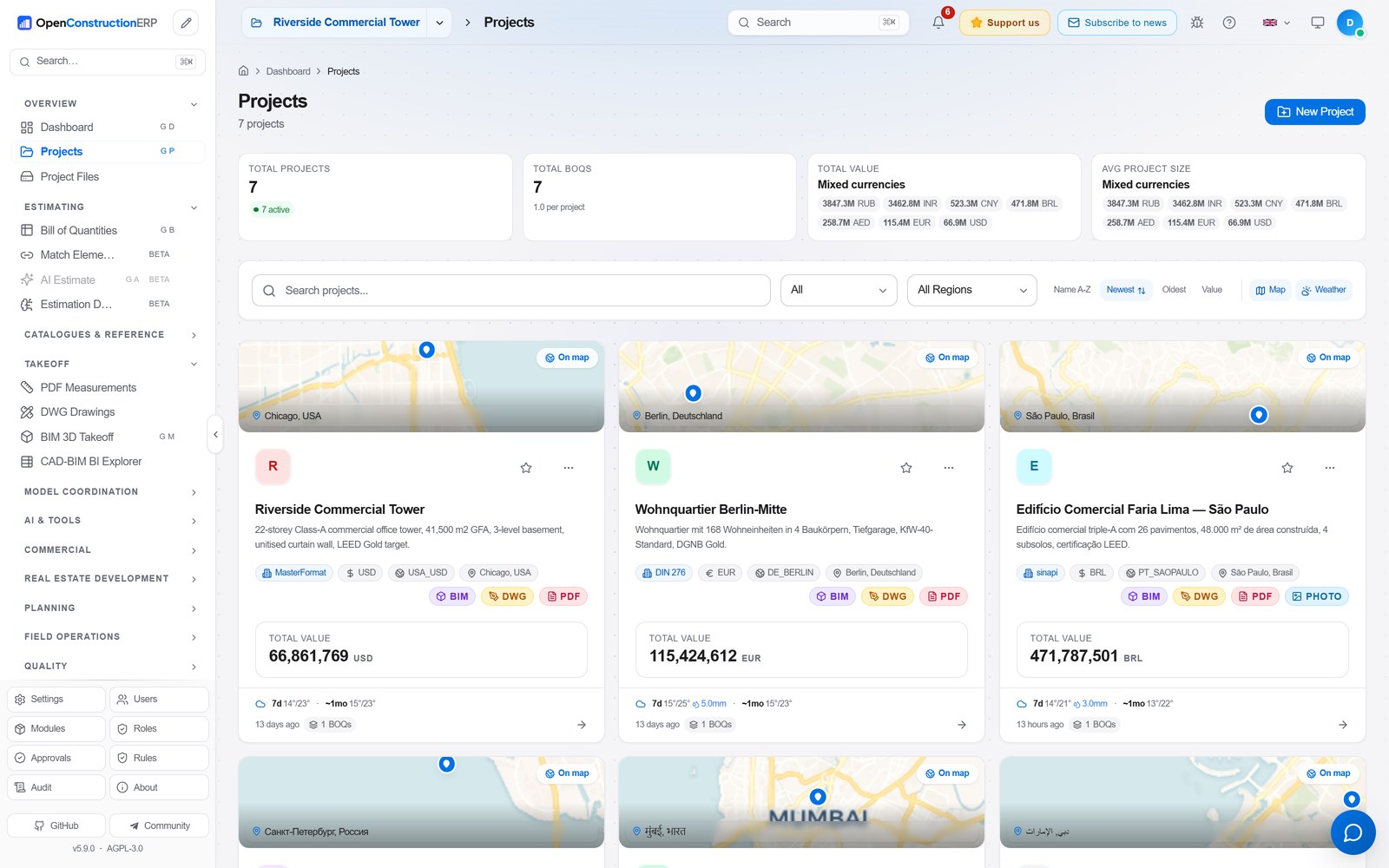Open the language flag dropdown
This screenshot has height=868, width=1389.
point(1276,23)
